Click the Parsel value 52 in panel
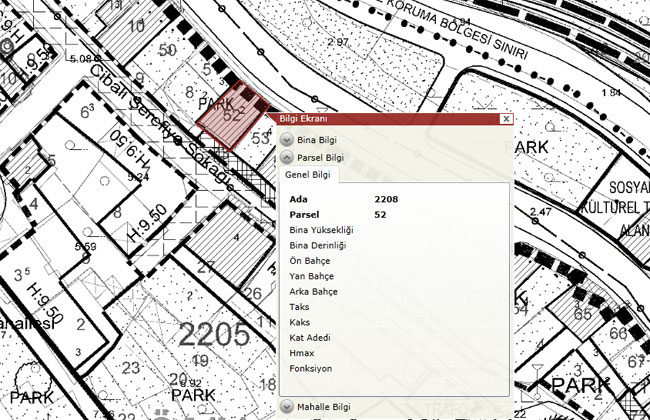650x420 pixels. click(x=381, y=215)
